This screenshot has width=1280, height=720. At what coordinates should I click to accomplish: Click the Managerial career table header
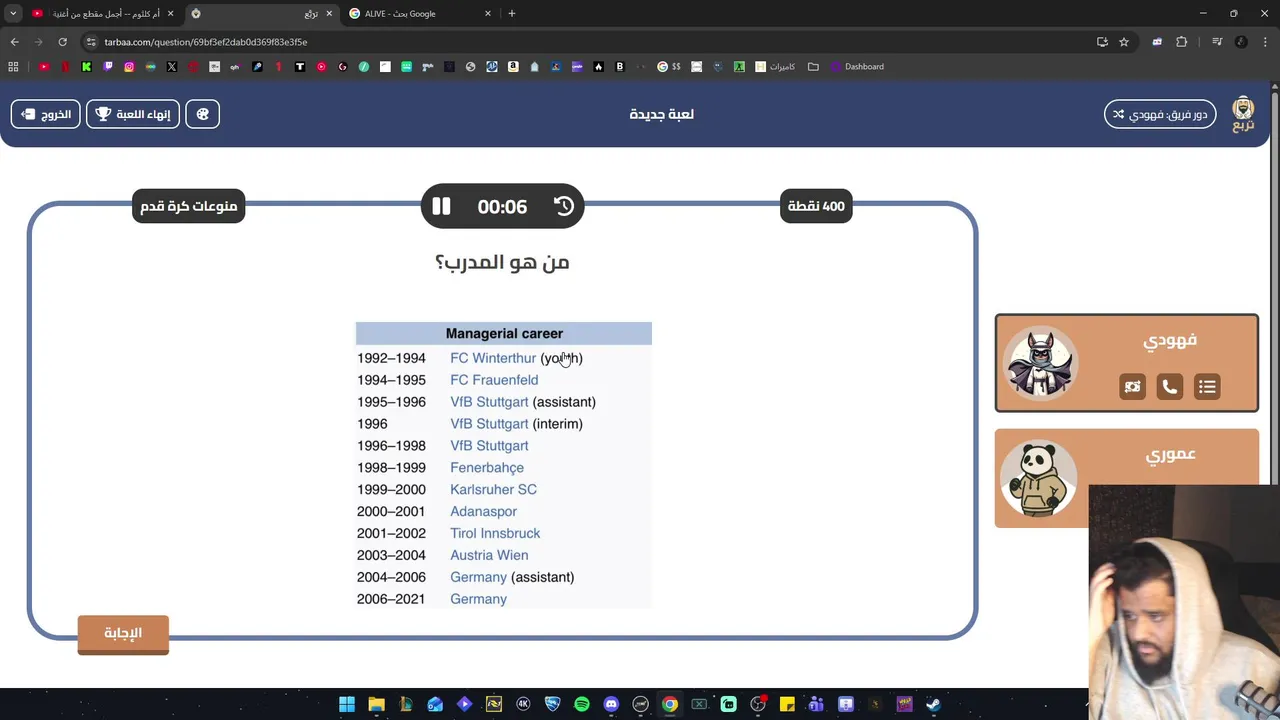504,334
